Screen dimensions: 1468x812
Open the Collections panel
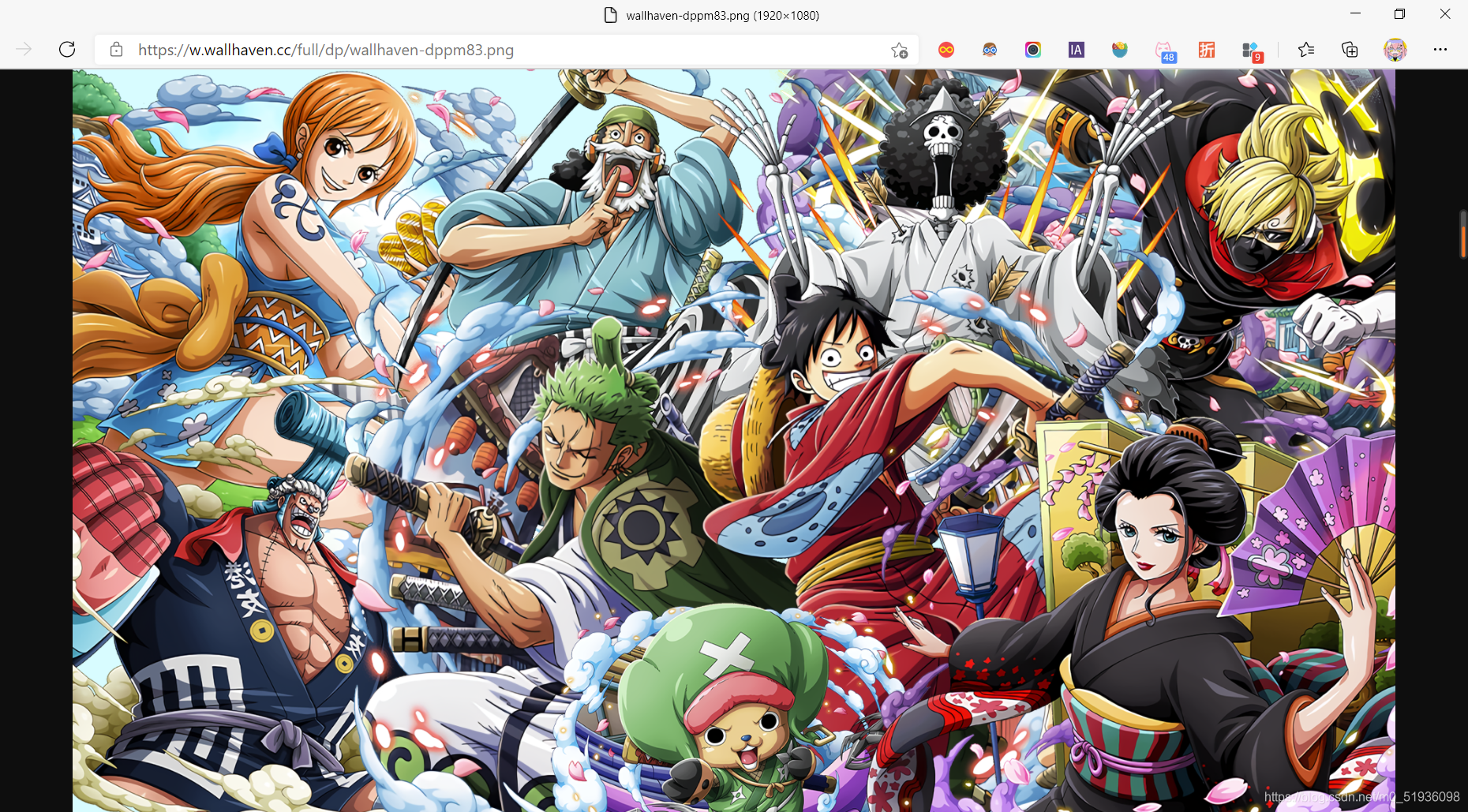point(1350,50)
